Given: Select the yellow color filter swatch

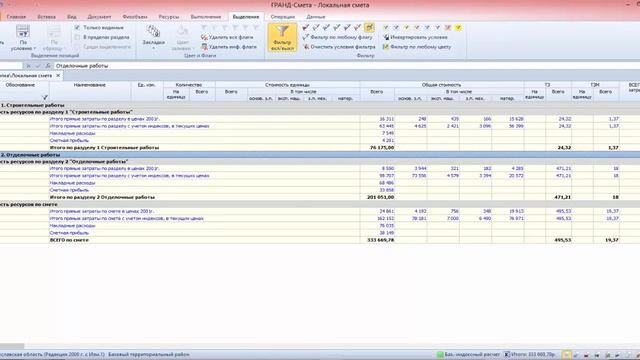Looking at the screenshot, I should tap(458, 27).
